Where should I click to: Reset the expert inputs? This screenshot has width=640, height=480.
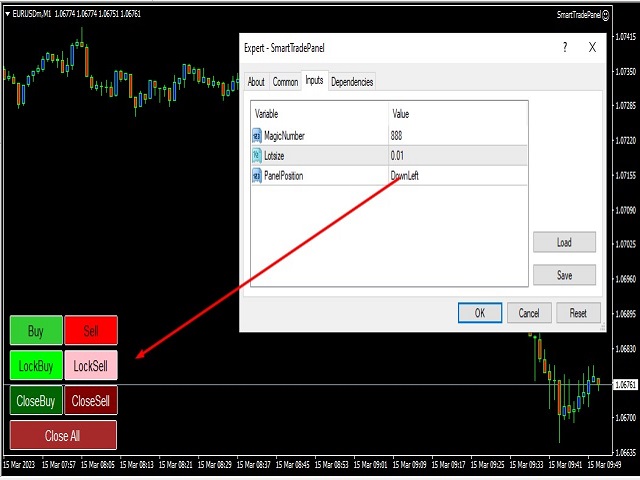click(x=578, y=313)
